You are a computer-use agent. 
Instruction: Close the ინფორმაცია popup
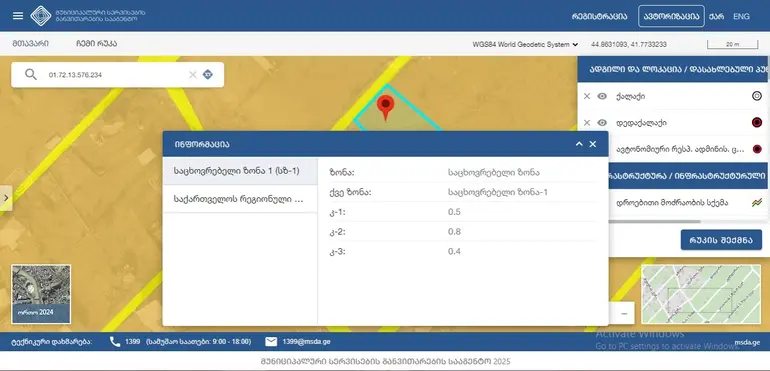coord(593,144)
